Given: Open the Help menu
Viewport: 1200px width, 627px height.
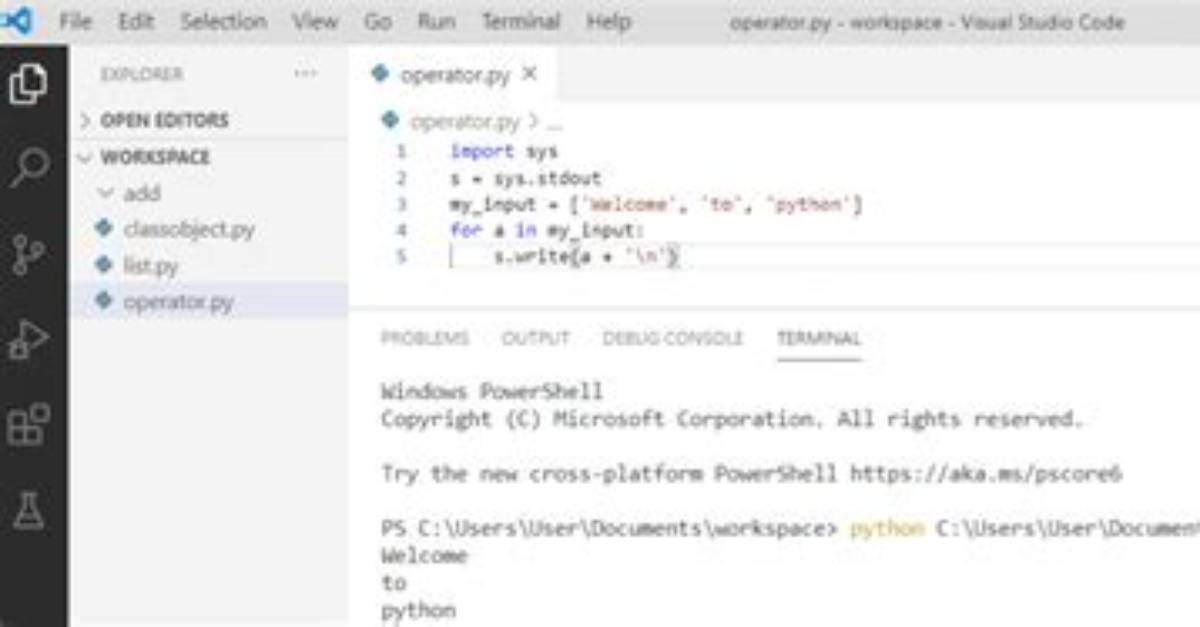Looking at the screenshot, I should pos(608,21).
